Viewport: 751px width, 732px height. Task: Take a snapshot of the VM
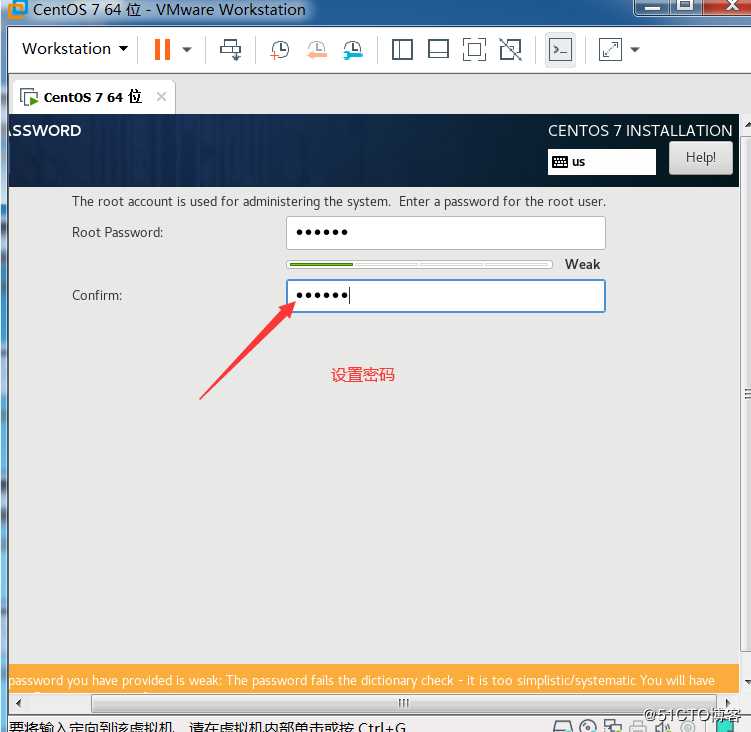(x=280, y=49)
